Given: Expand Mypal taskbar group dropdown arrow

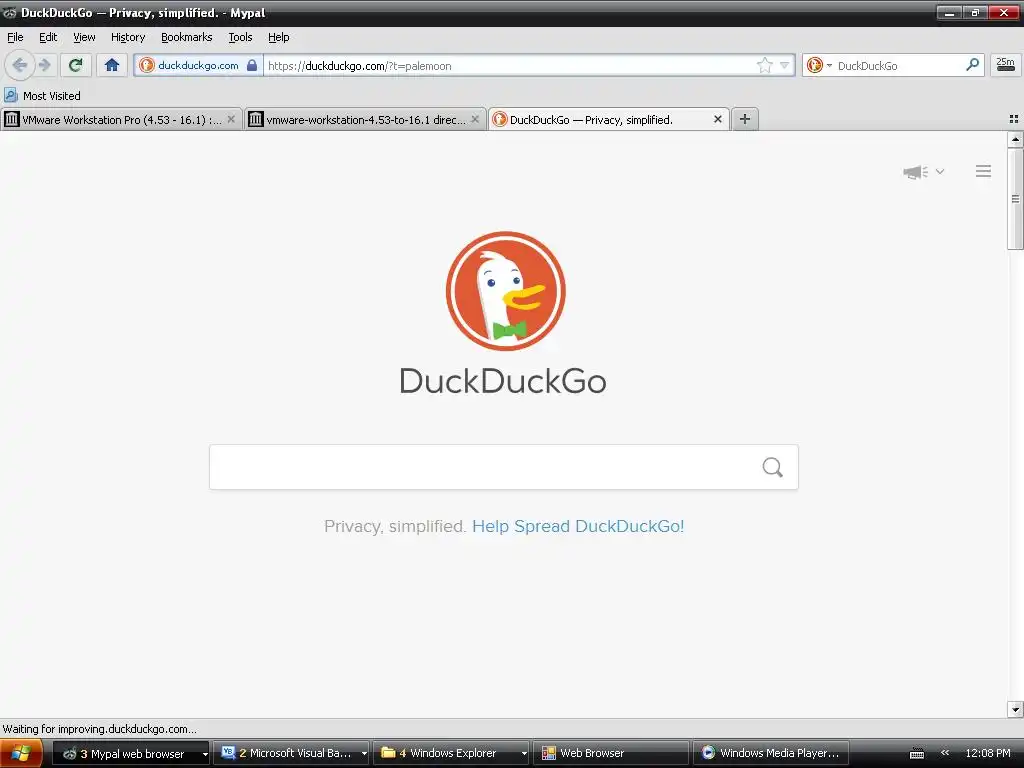Looking at the screenshot, I should click(205, 754).
